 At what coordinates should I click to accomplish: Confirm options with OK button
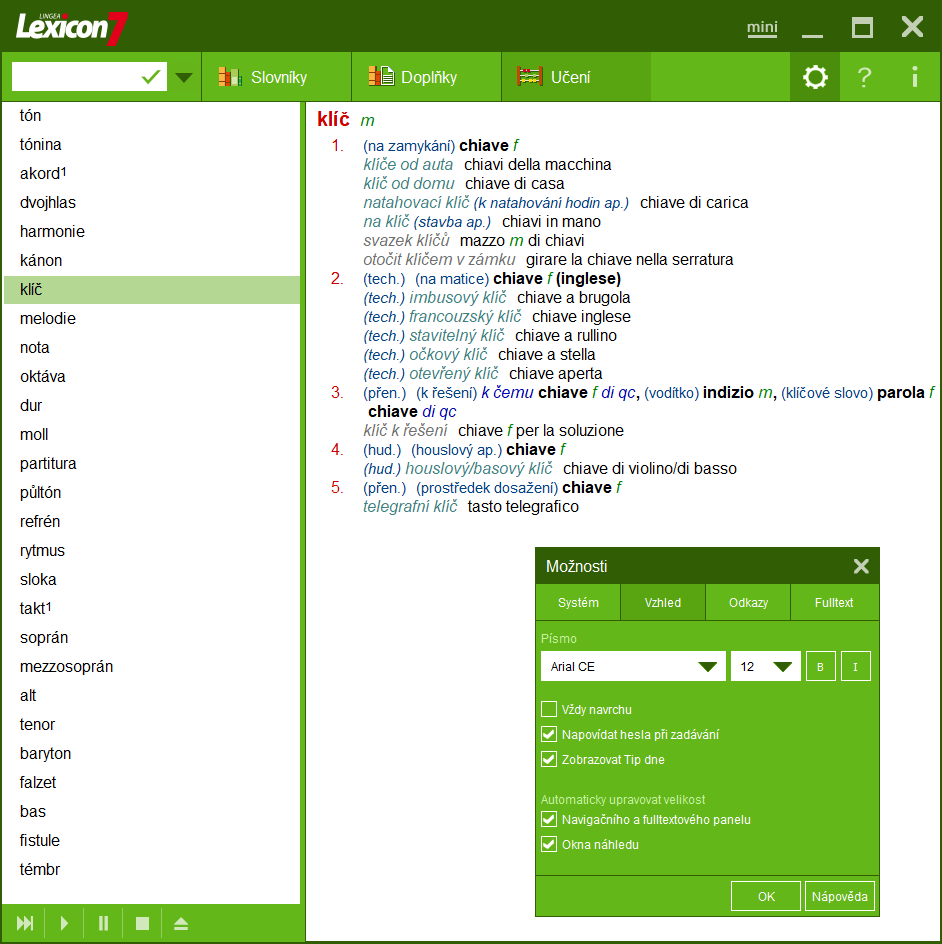766,896
